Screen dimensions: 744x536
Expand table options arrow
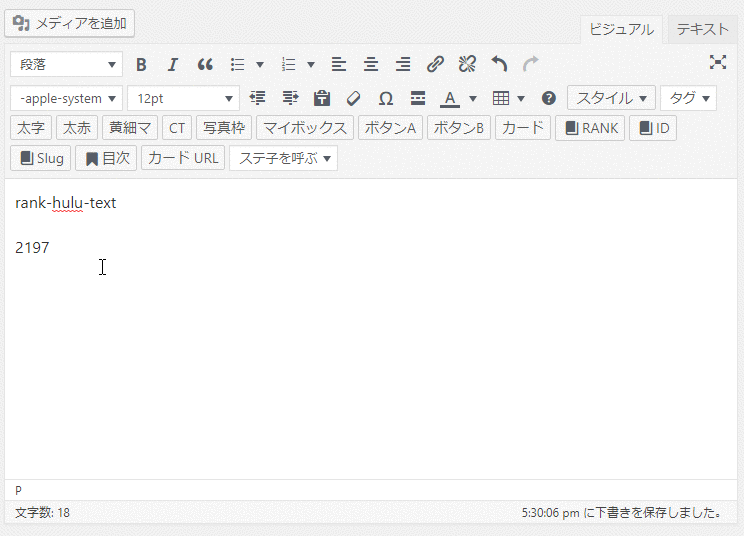(x=521, y=99)
